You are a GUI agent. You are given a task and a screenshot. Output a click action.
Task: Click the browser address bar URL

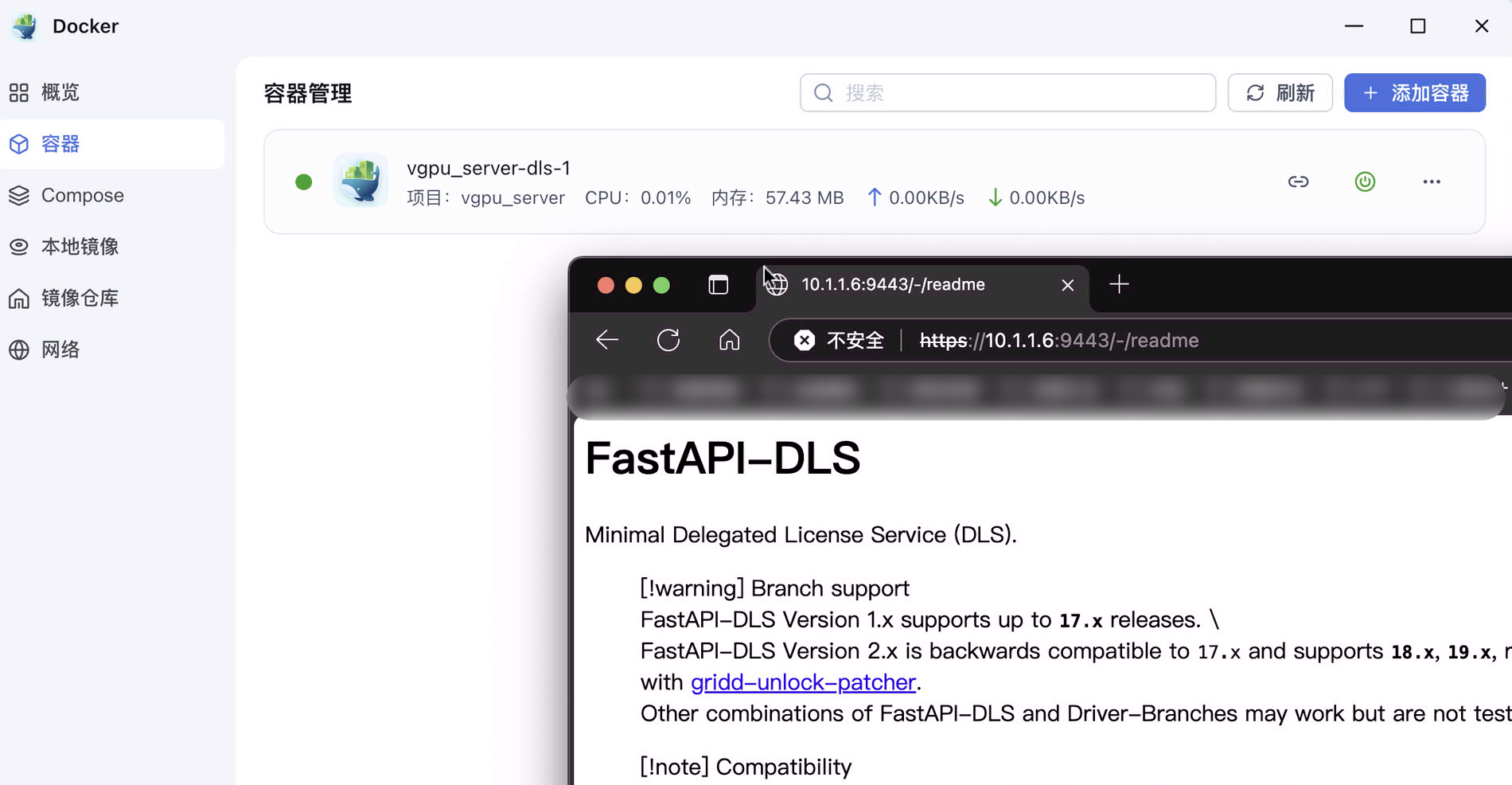tap(1059, 341)
